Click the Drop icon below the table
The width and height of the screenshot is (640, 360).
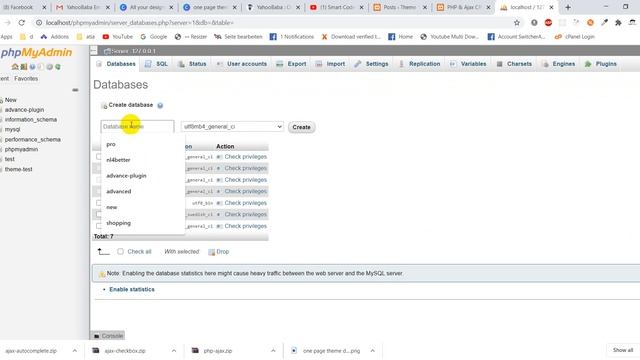pos(211,252)
